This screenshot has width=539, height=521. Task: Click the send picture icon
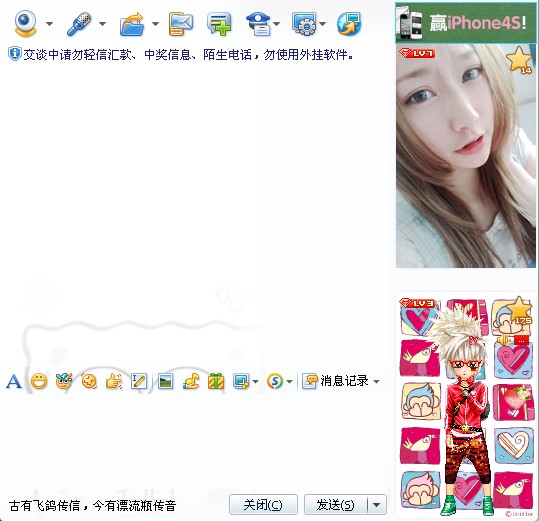pyautogui.click(x=165, y=381)
